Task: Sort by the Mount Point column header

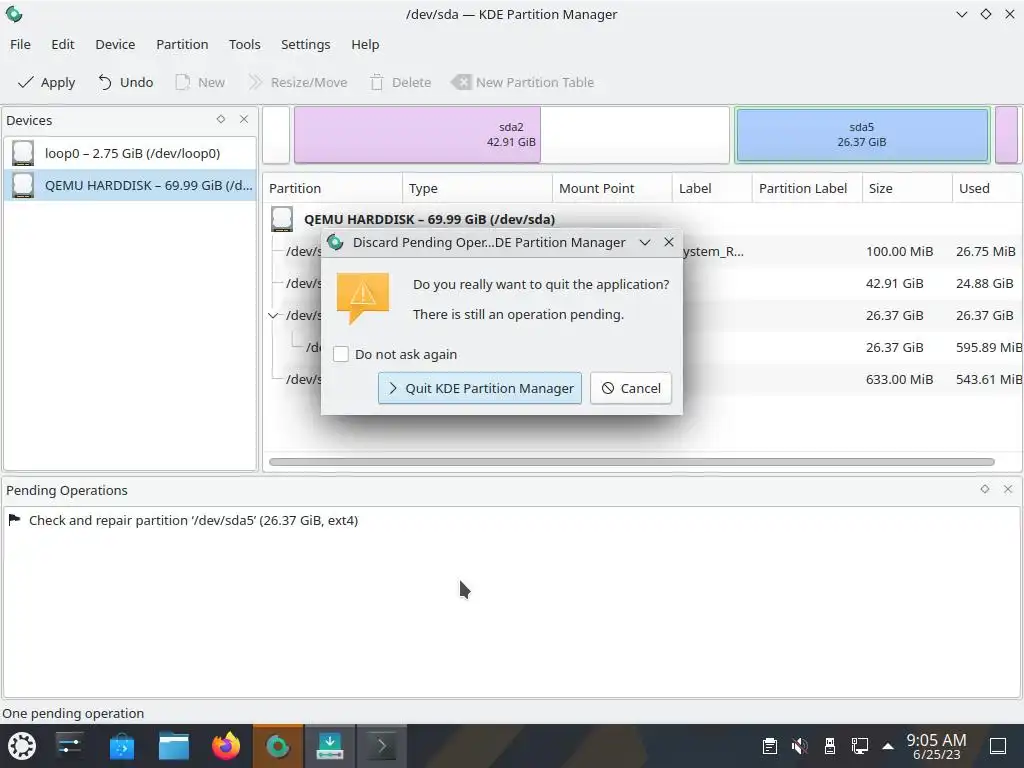Action: click(x=612, y=188)
